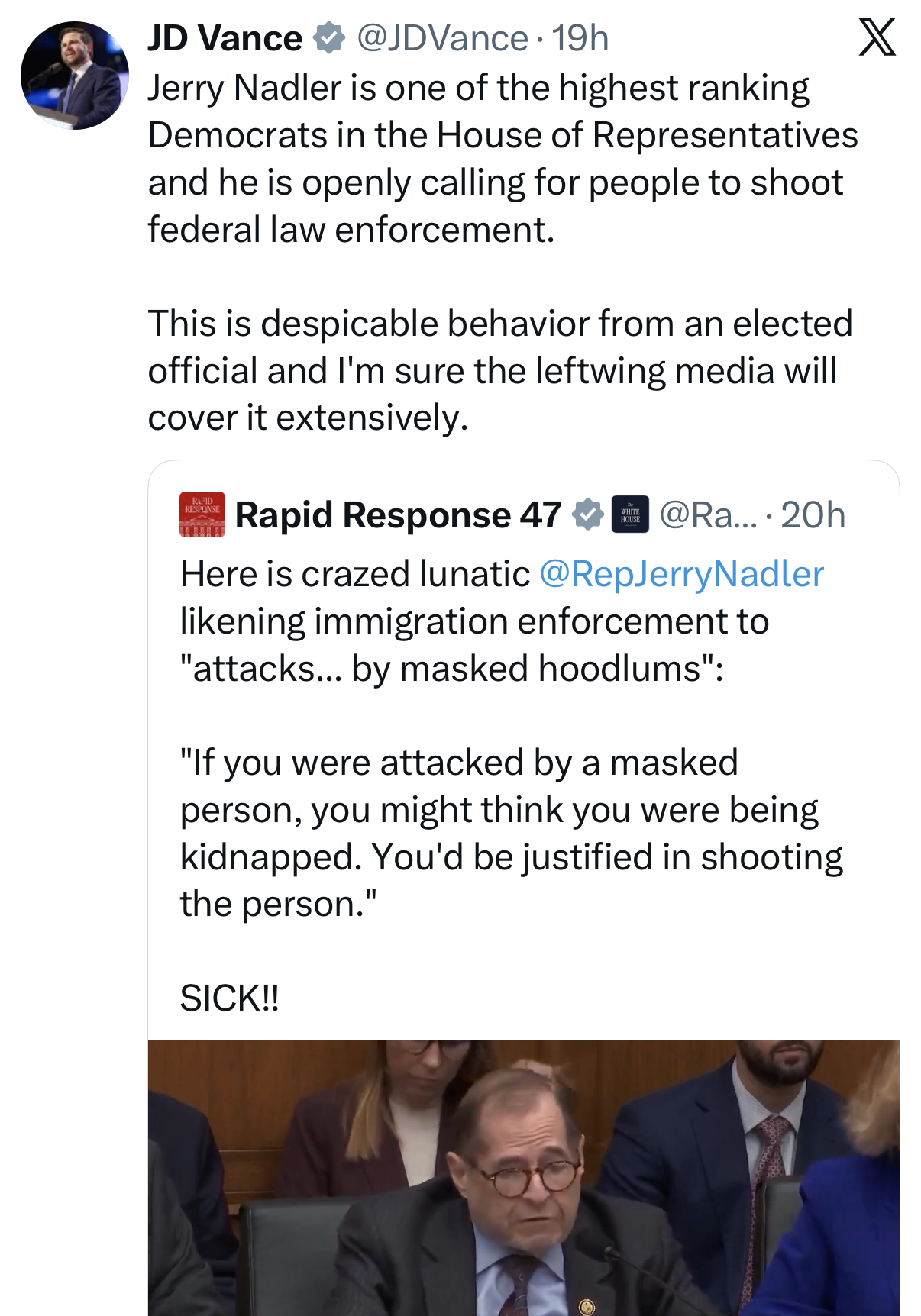
Task: Click the "likening immigration enforcement to" line
Action: click(474, 621)
